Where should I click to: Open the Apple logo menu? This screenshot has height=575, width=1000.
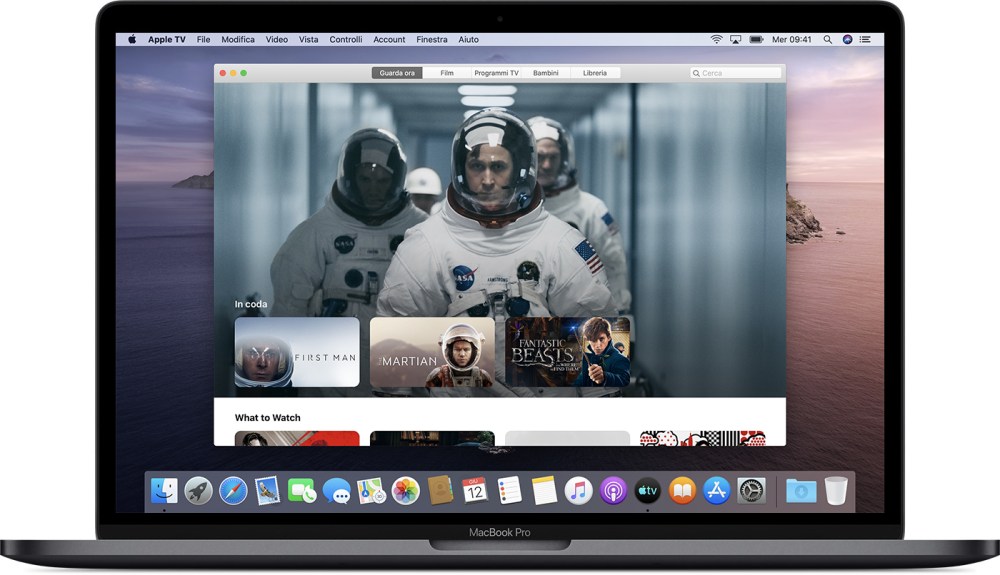132,39
